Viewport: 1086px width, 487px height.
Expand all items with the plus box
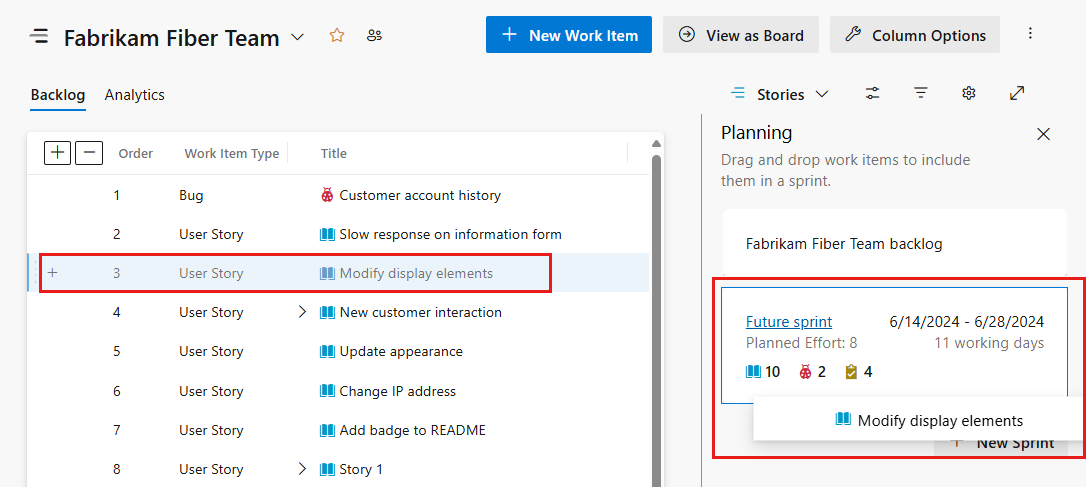click(x=58, y=153)
